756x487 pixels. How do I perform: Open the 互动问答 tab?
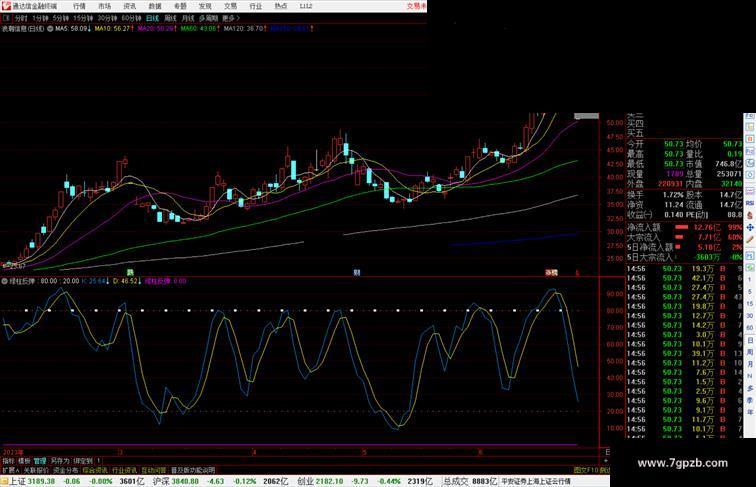pyautogui.click(x=154, y=470)
